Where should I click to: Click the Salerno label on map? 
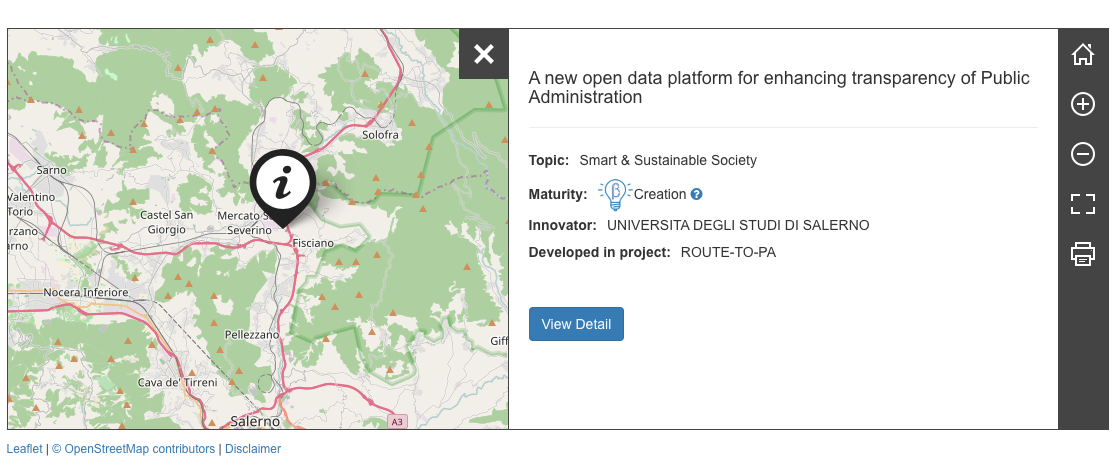point(254,421)
